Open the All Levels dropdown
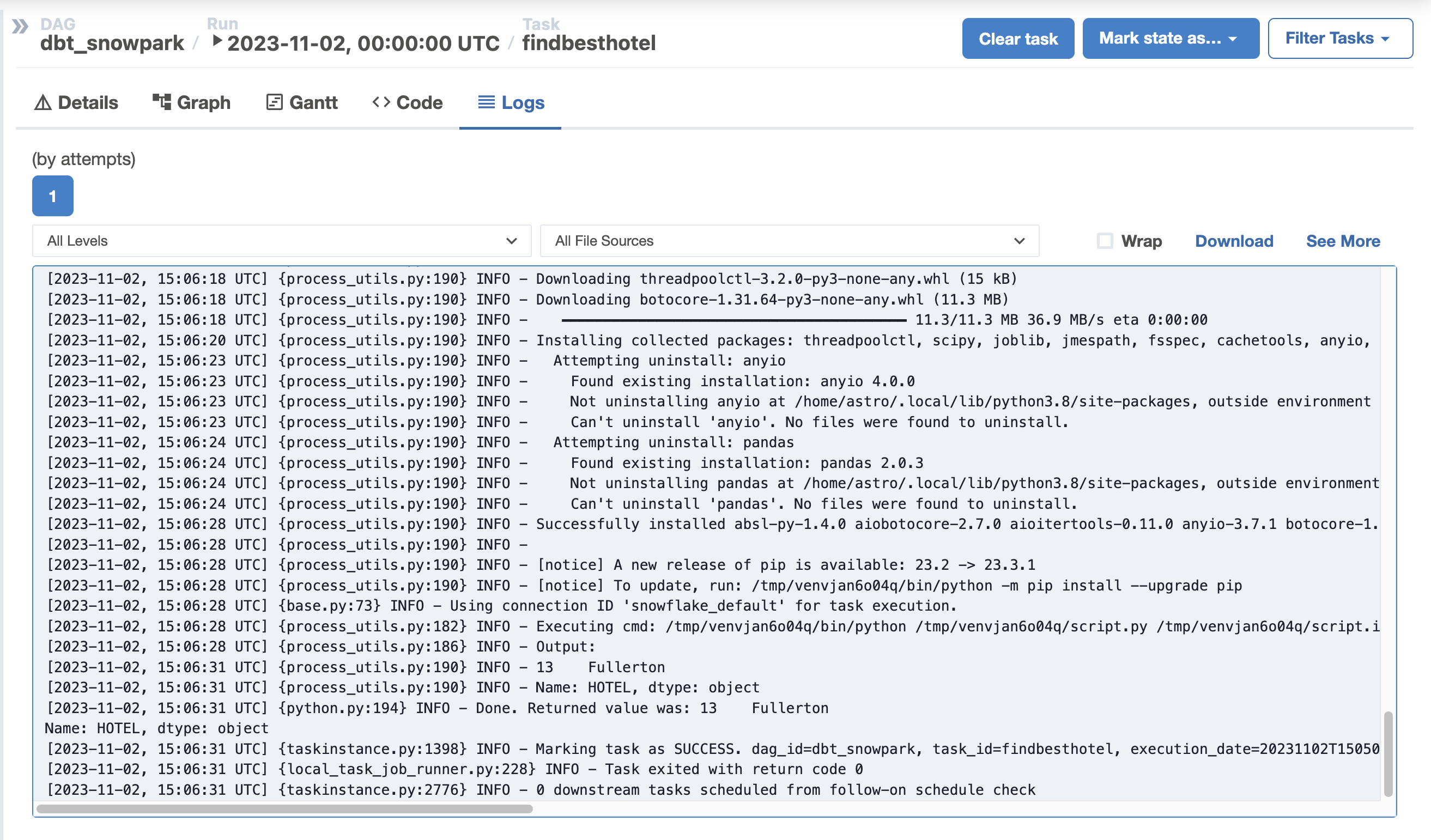The height and width of the screenshot is (840, 1431). point(281,241)
